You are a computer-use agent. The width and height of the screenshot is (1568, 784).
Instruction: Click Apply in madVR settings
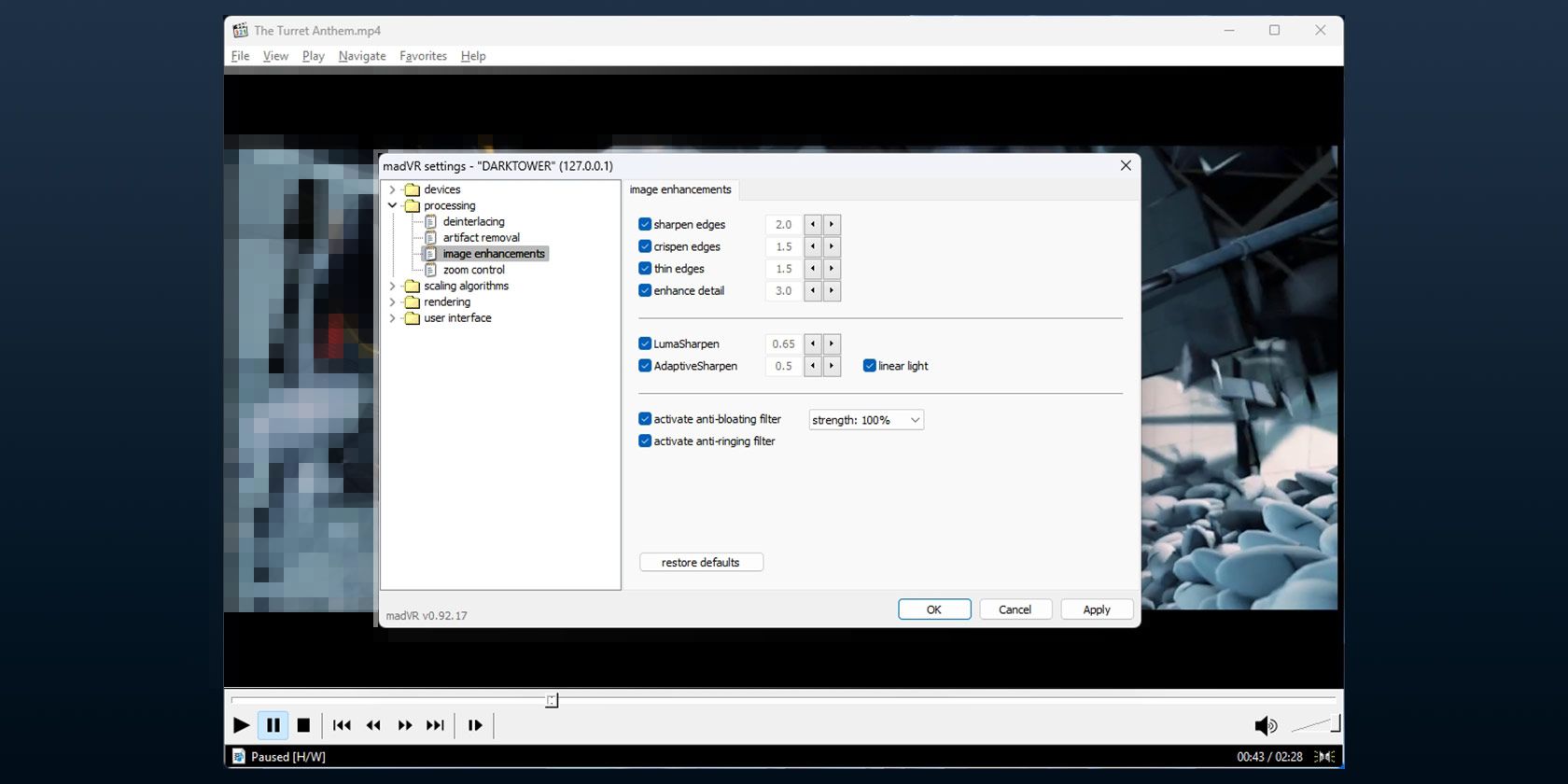point(1097,609)
